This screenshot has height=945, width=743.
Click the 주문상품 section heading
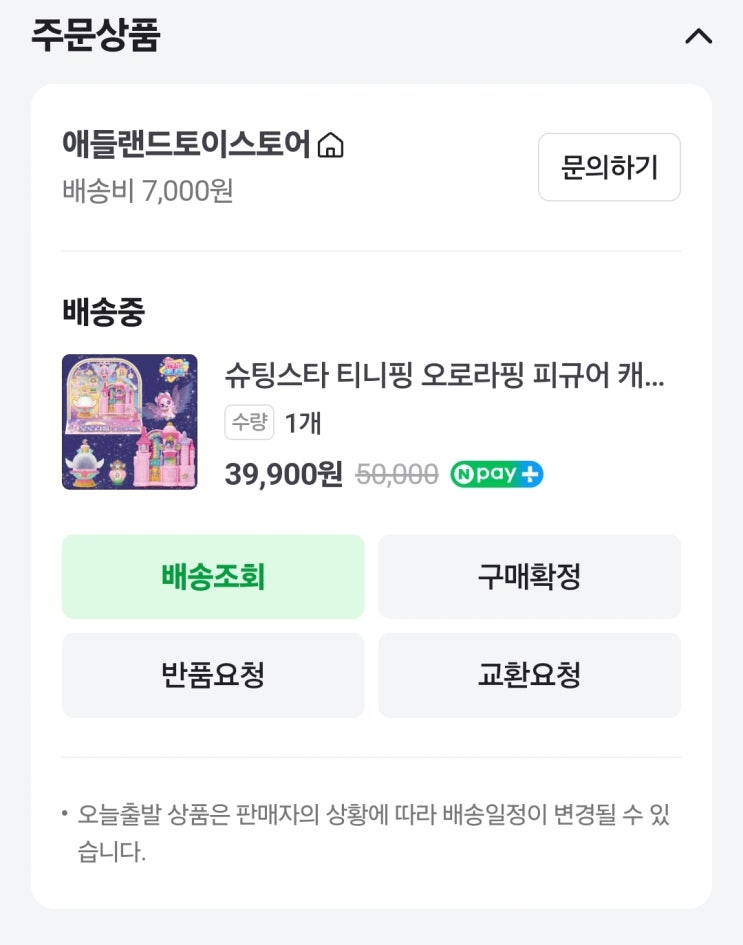pos(96,36)
